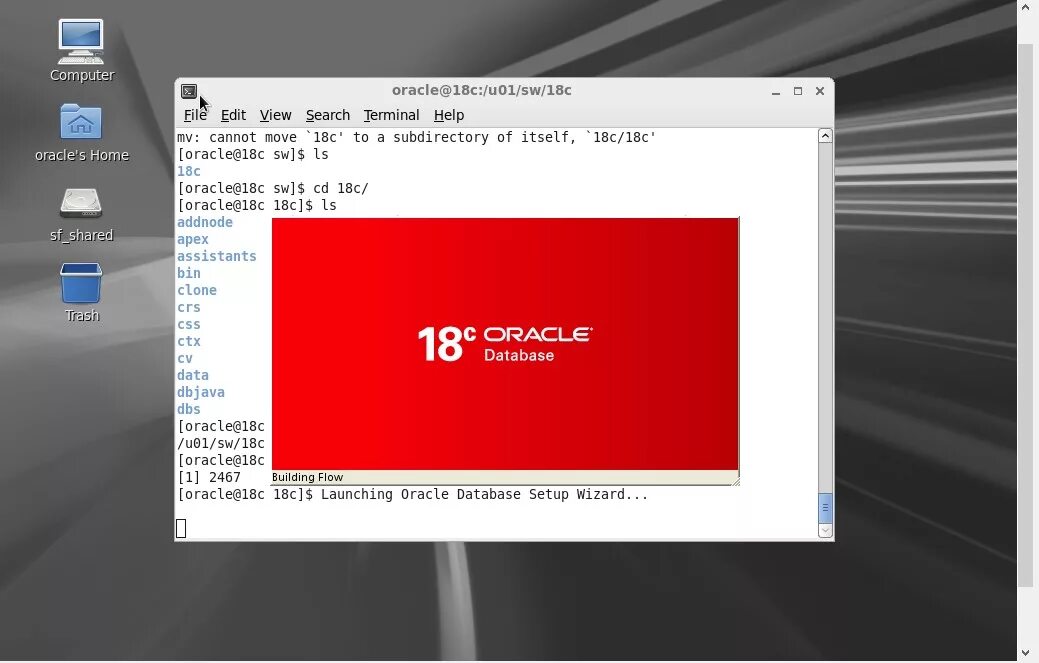1039x663 pixels.
Task: Minimize the terminal window
Action: (x=776, y=91)
